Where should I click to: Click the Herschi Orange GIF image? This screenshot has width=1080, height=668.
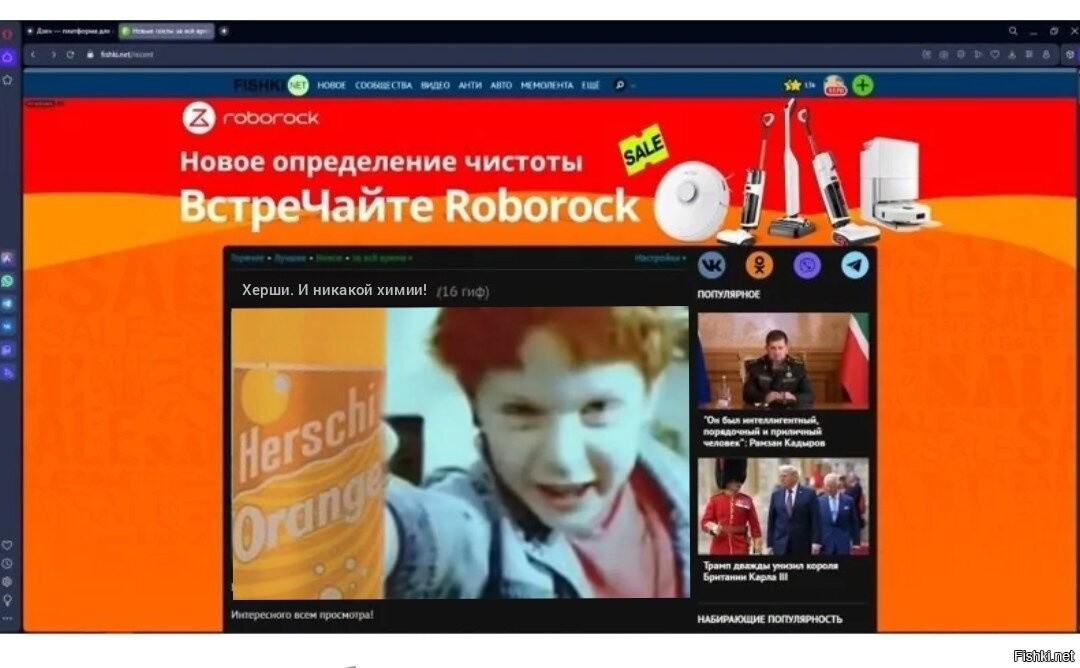click(x=460, y=452)
